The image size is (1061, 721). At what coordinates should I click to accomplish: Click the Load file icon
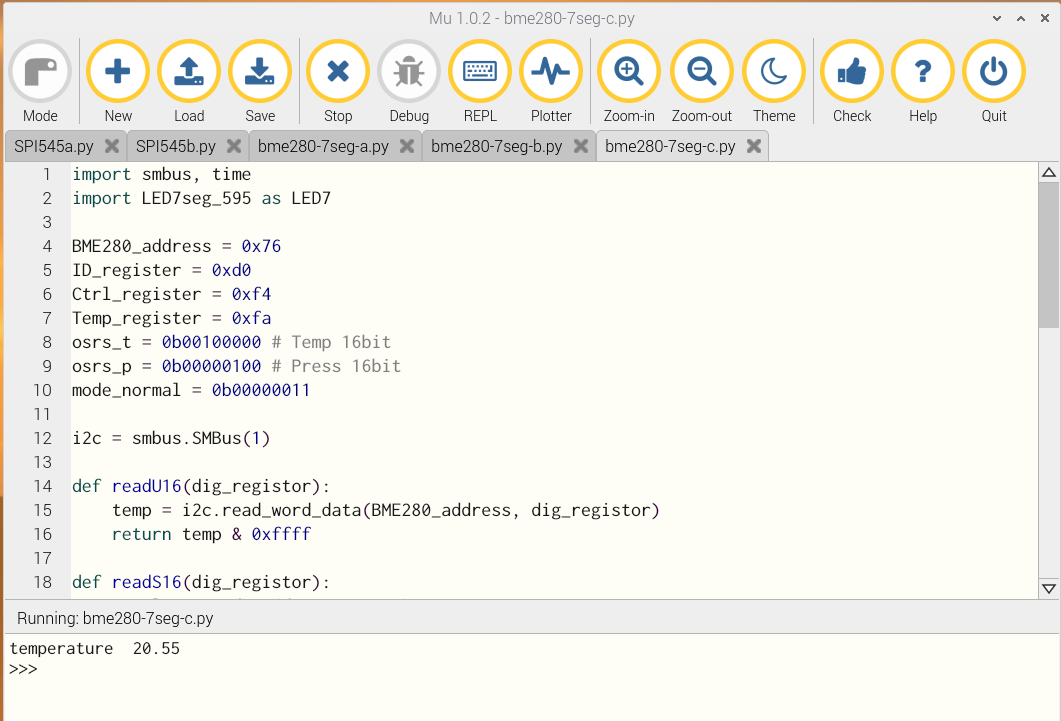pos(189,72)
